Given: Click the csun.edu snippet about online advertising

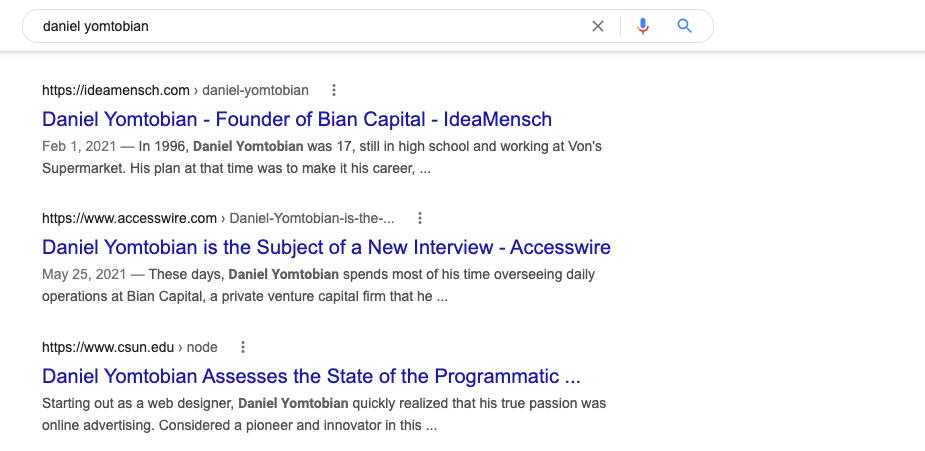Looking at the screenshot, I should pos(324,414).
